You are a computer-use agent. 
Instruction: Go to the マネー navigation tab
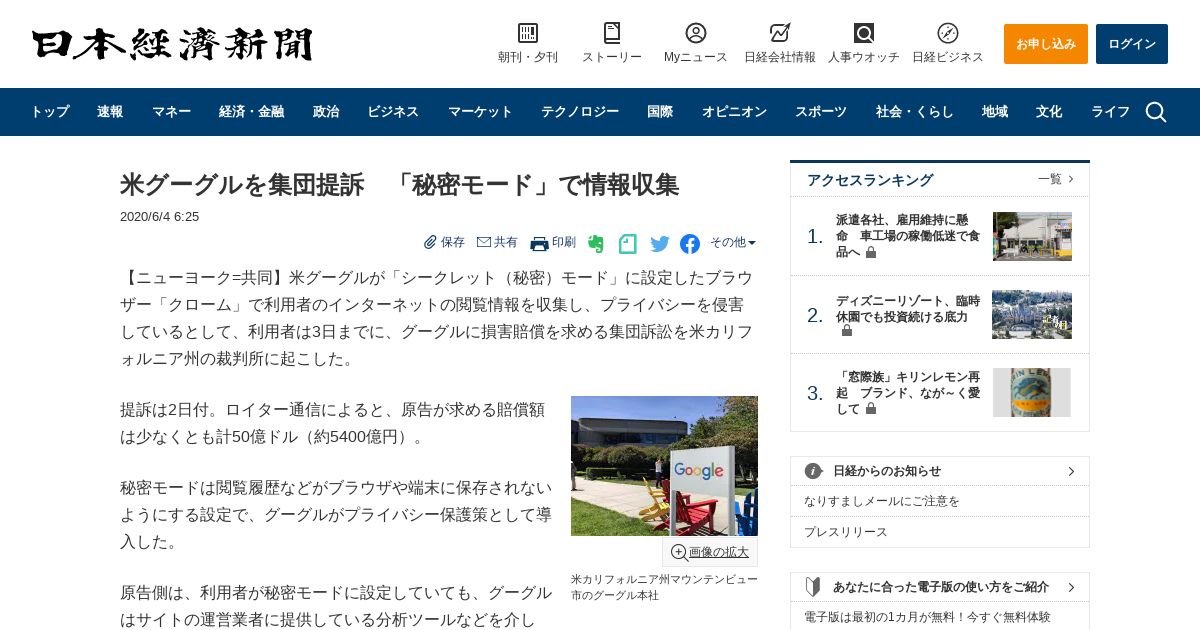tap(171, 112)
